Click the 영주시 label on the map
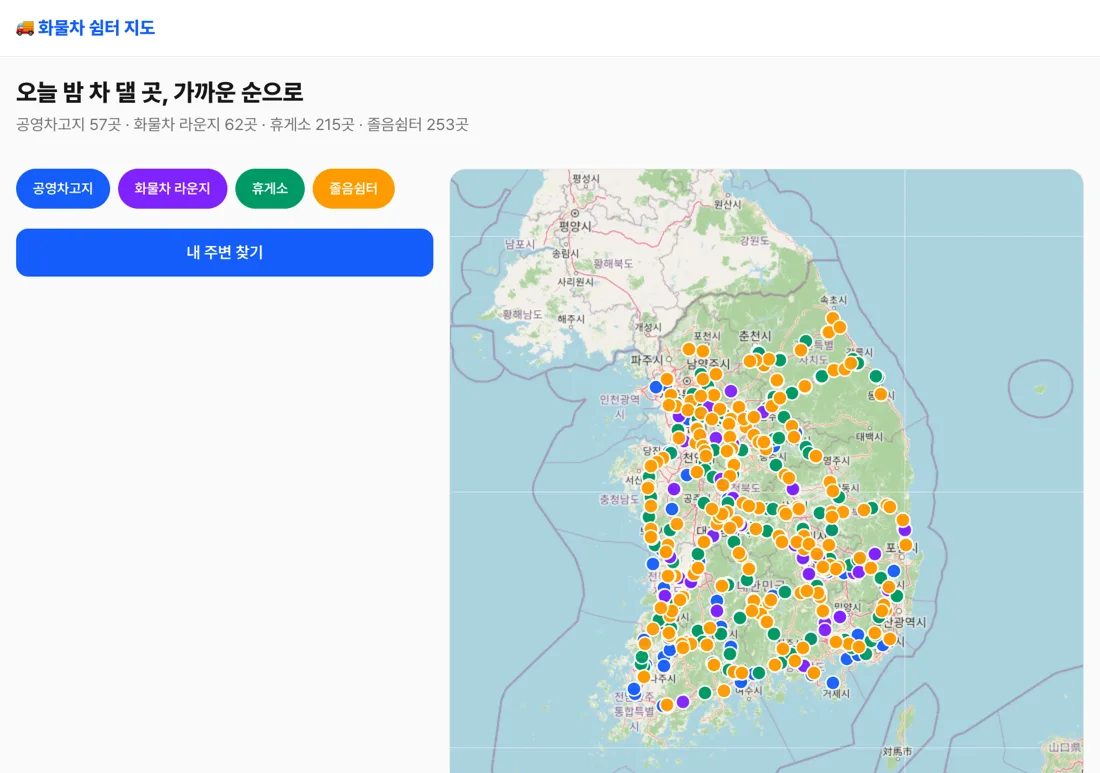The image size is (1100, 773). pos(836,461)
